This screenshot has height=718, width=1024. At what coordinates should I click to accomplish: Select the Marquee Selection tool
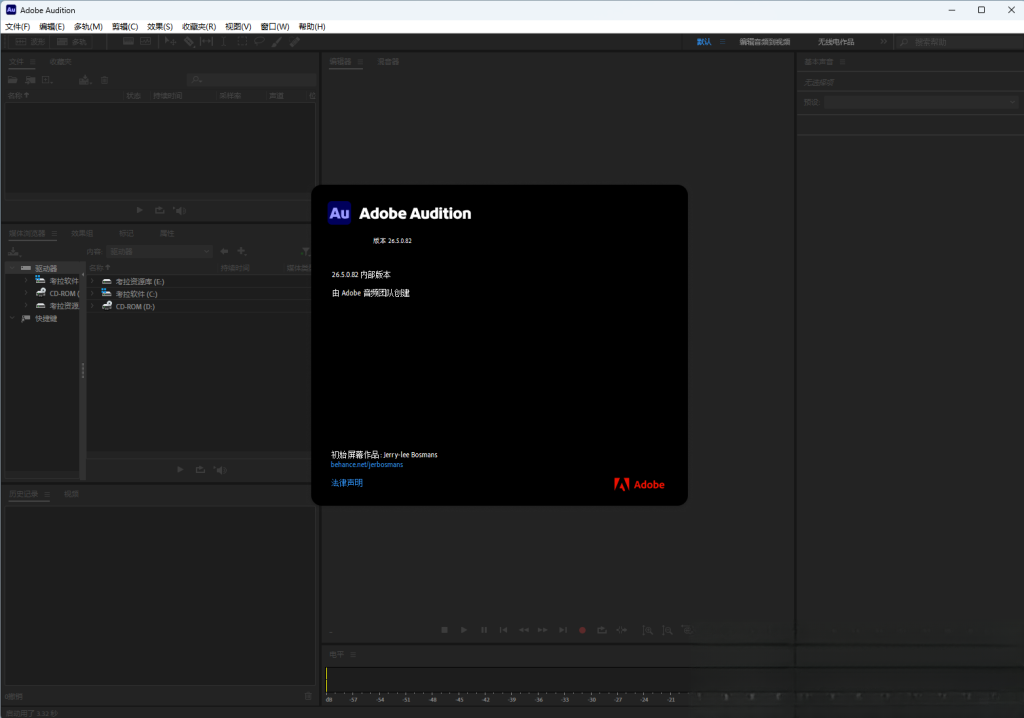point(242,41)
